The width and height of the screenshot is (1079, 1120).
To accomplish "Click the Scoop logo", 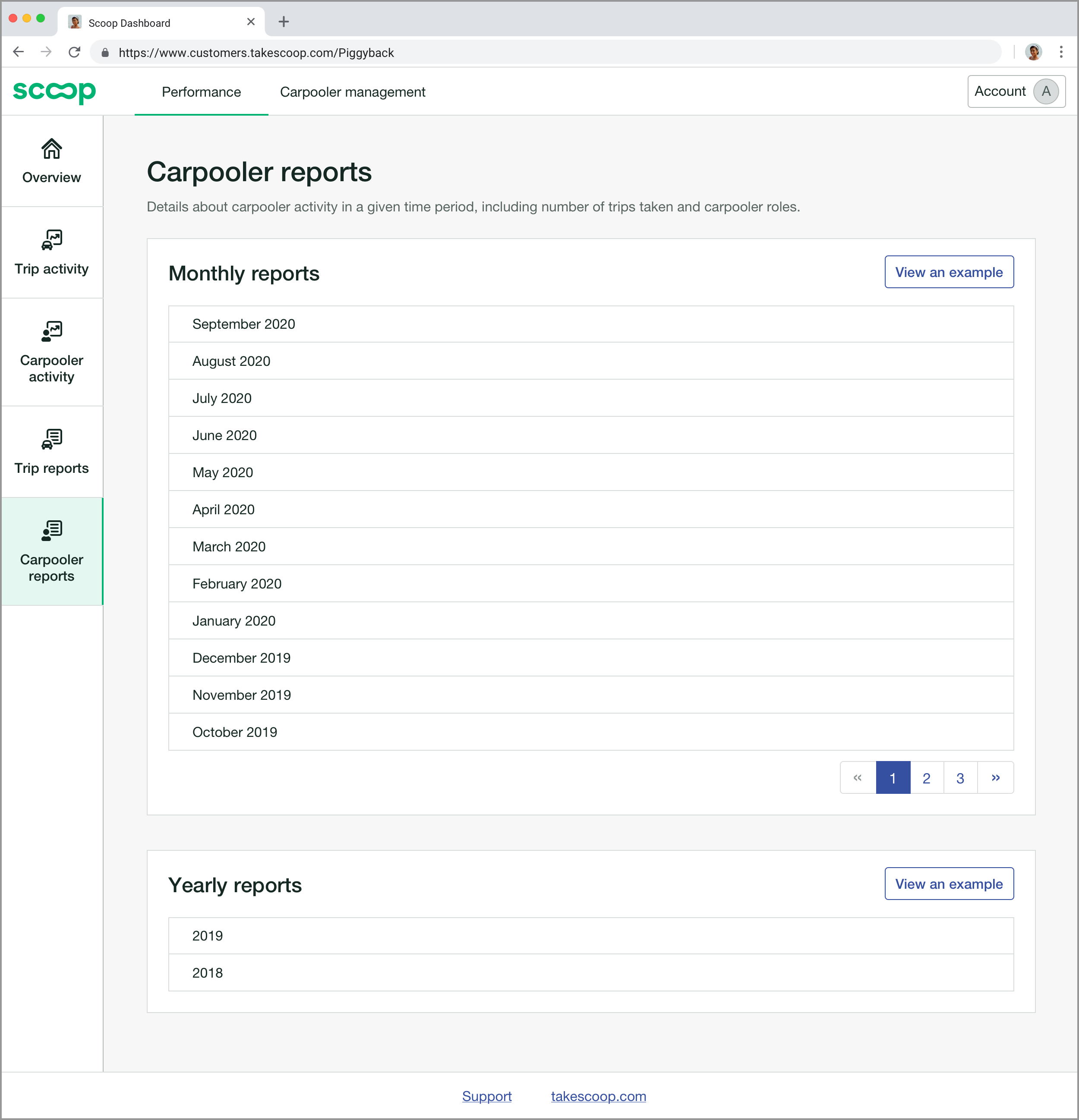I will click(x=54, y=91).
